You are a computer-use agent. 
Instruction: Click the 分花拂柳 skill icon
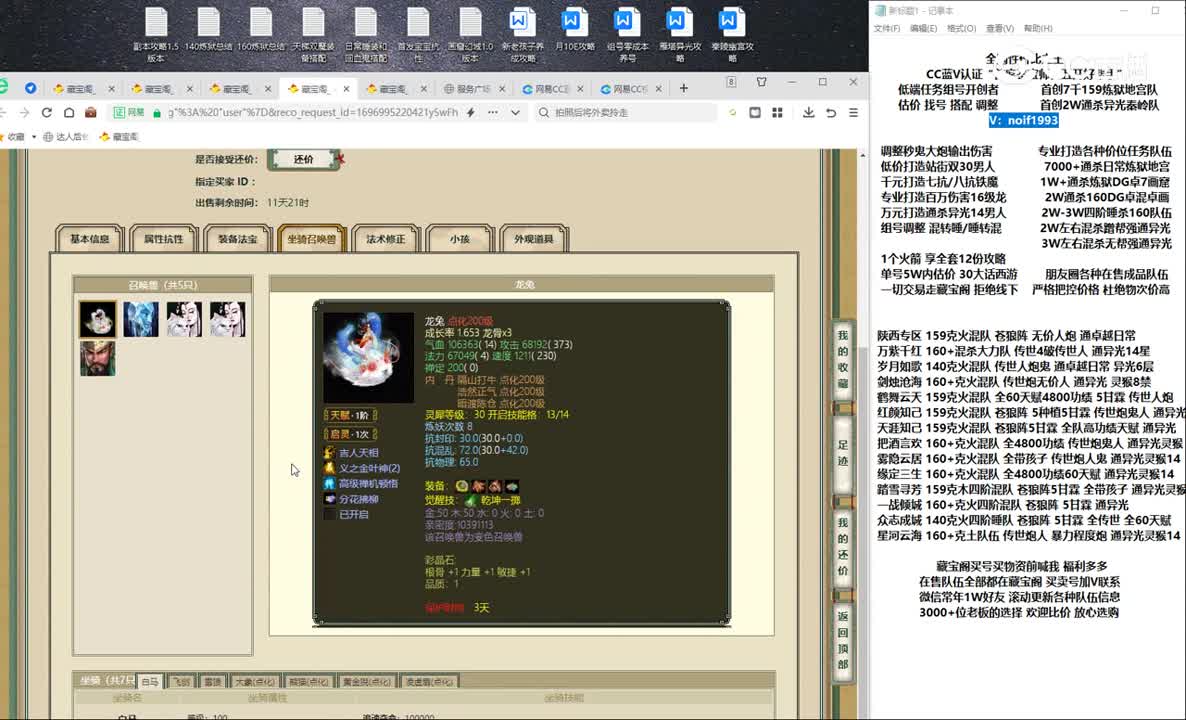tap(329, 499)
